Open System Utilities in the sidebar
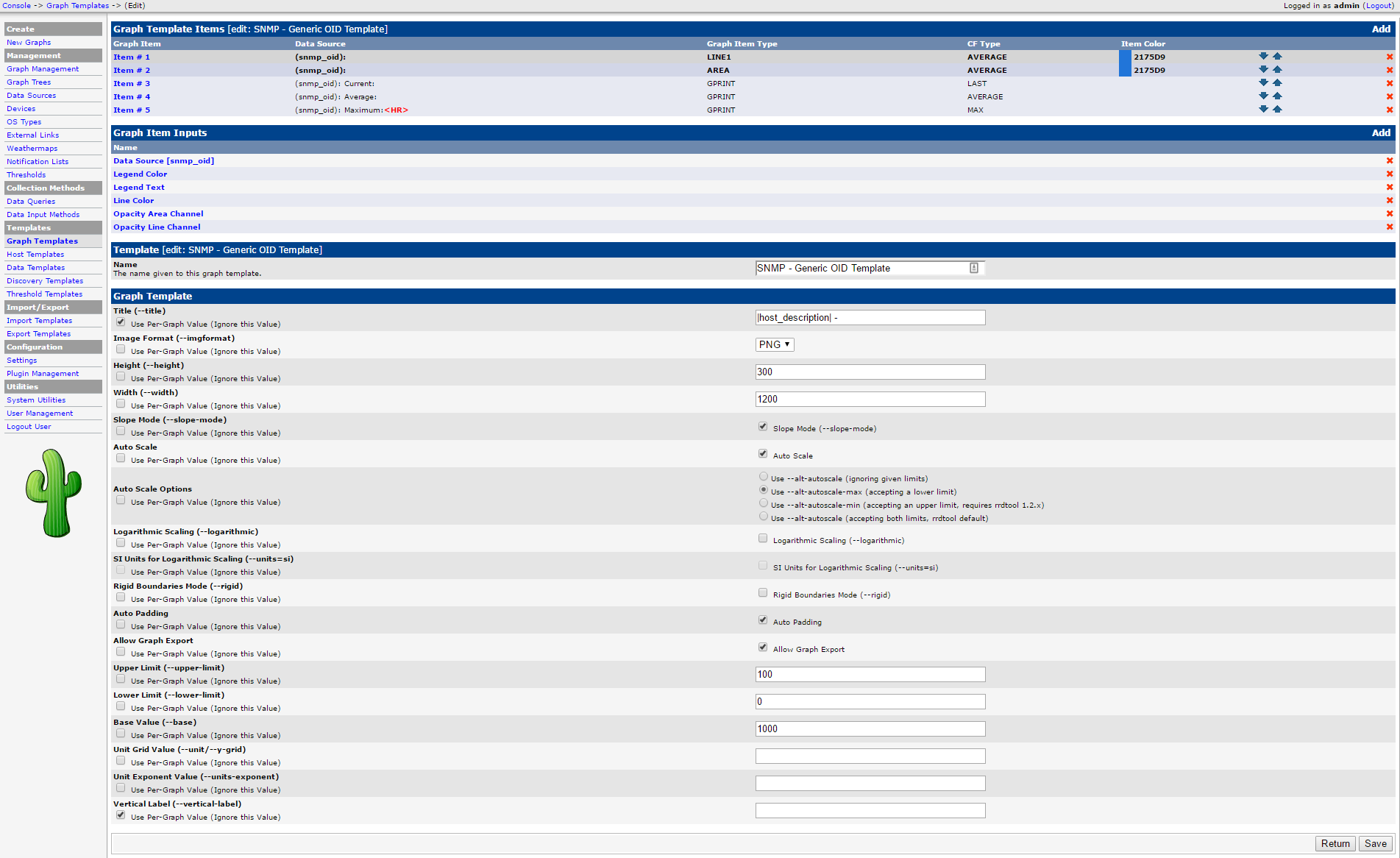Image resolution: width=1400 pixels, height=858 pixels. pyautogui.click(x=36, y=400)
